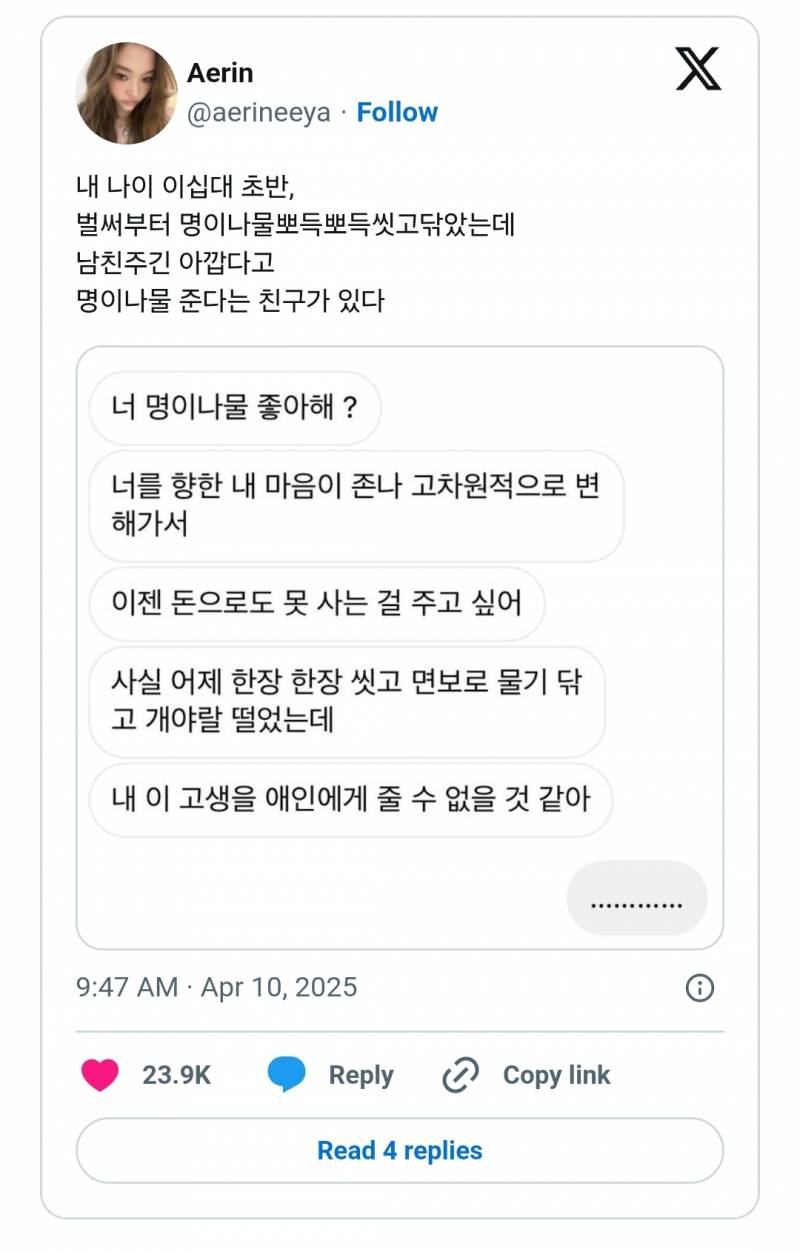Click the blue reply speech bubble icon

287,1075
